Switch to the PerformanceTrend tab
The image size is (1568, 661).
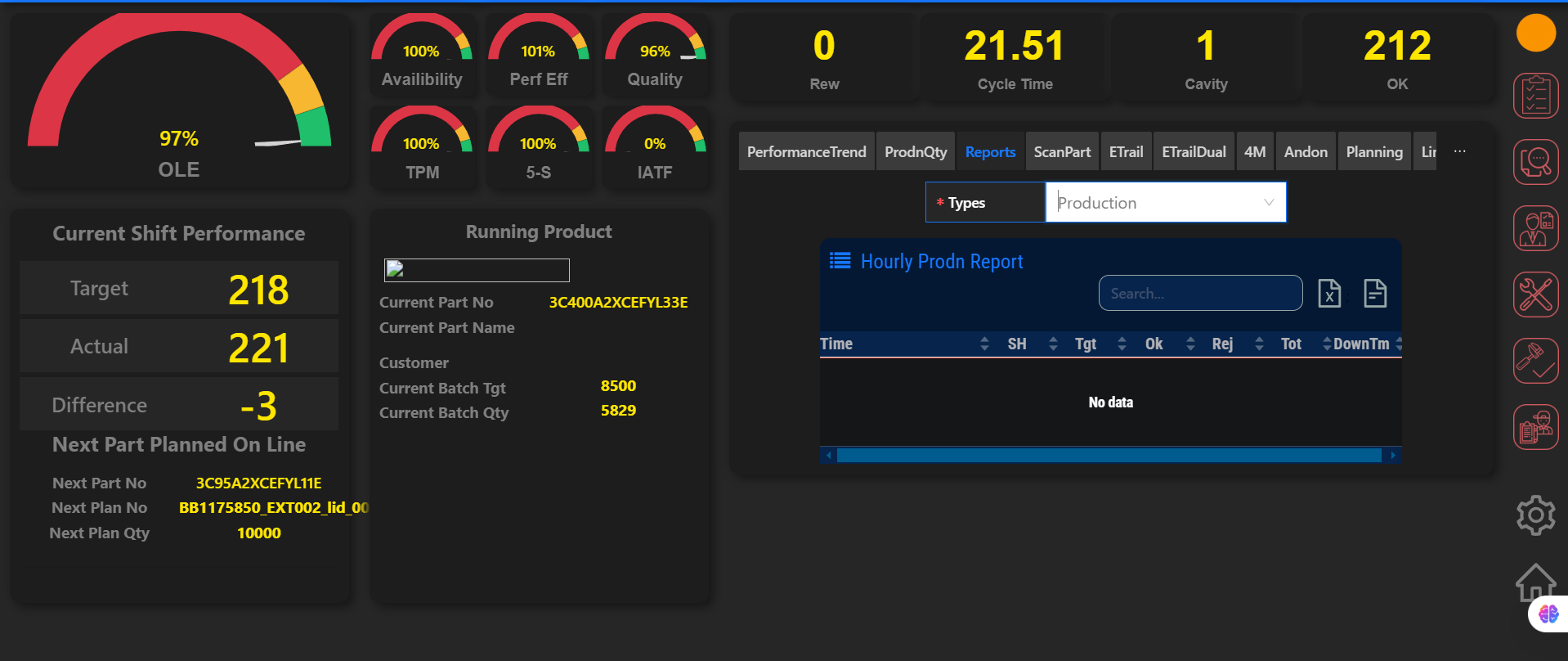[806, 152]
